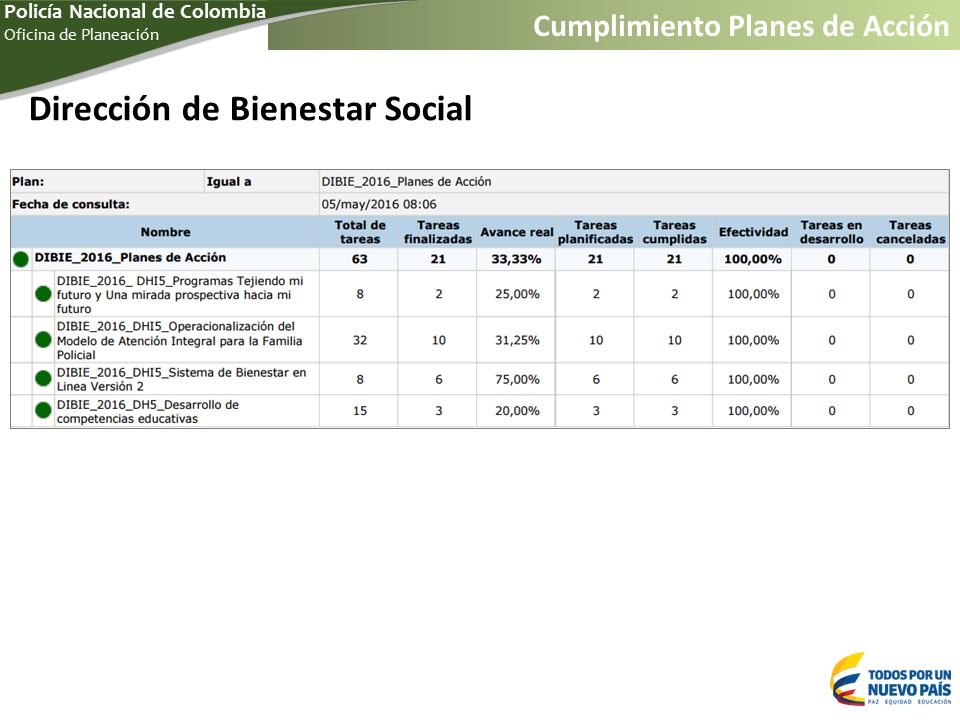Click the Plan: label

click(x=28, y=181)
